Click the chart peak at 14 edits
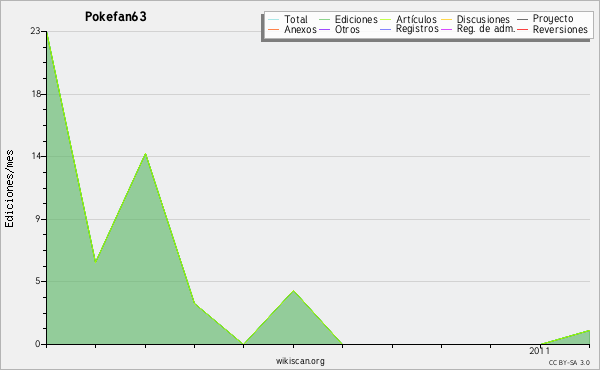Screen dimensions: 600x370 pos(145,154)
